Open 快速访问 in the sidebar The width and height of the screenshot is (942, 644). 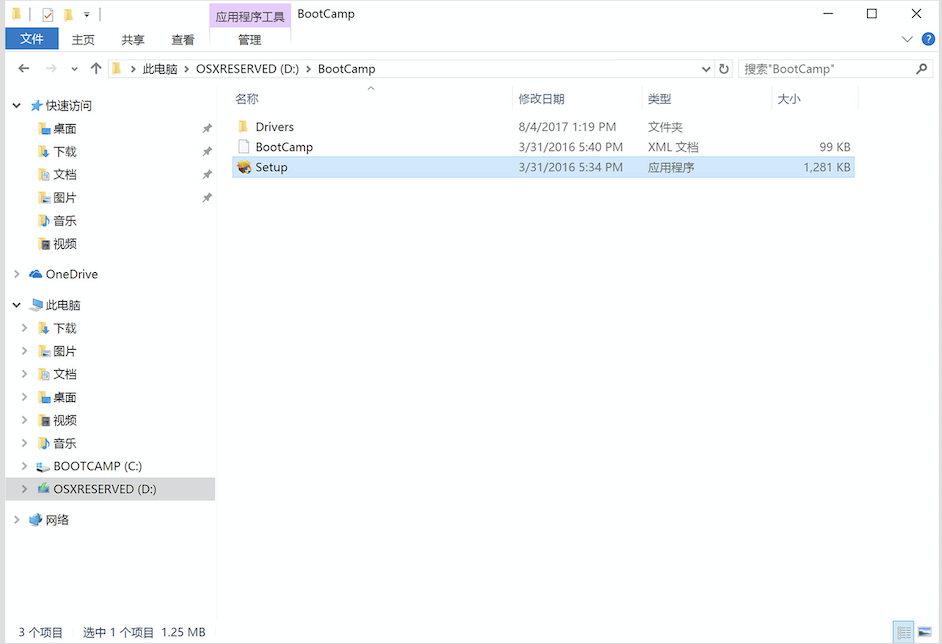(x=68, y=106)
